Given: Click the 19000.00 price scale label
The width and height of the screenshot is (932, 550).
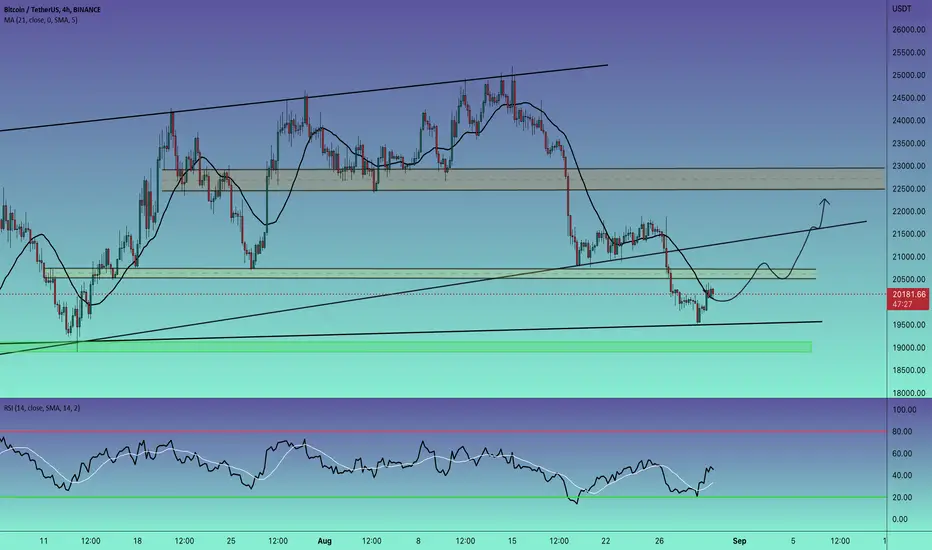Looking at the screenshot, I should [909, 347].
